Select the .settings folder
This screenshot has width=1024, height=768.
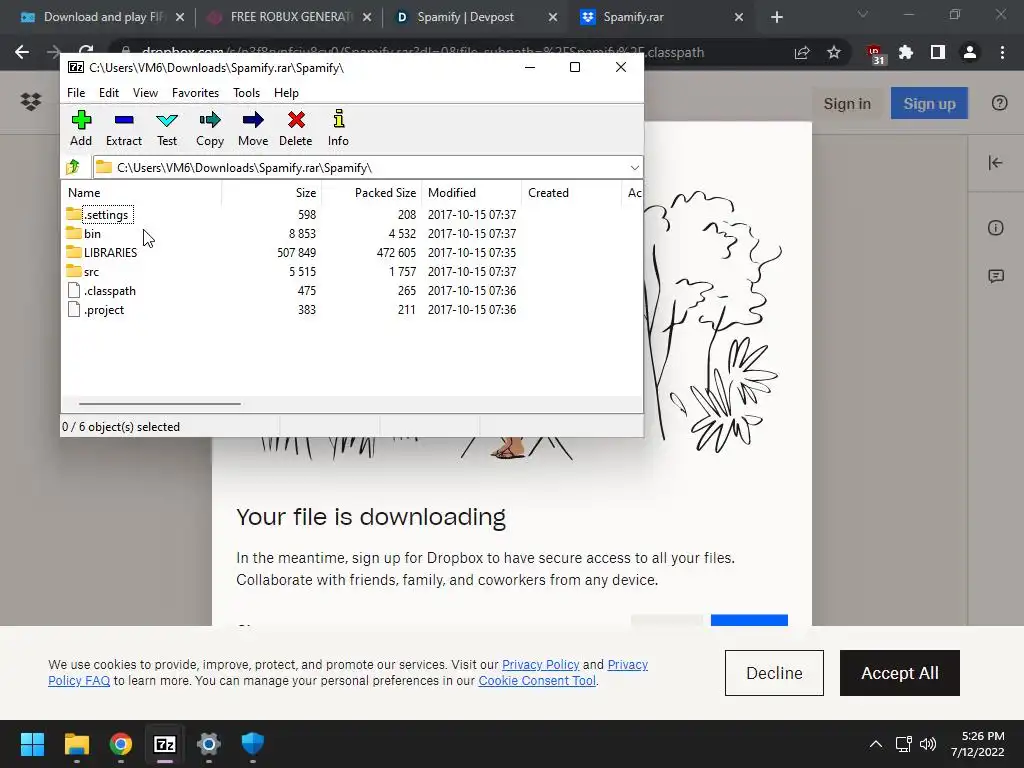(99, 215)
